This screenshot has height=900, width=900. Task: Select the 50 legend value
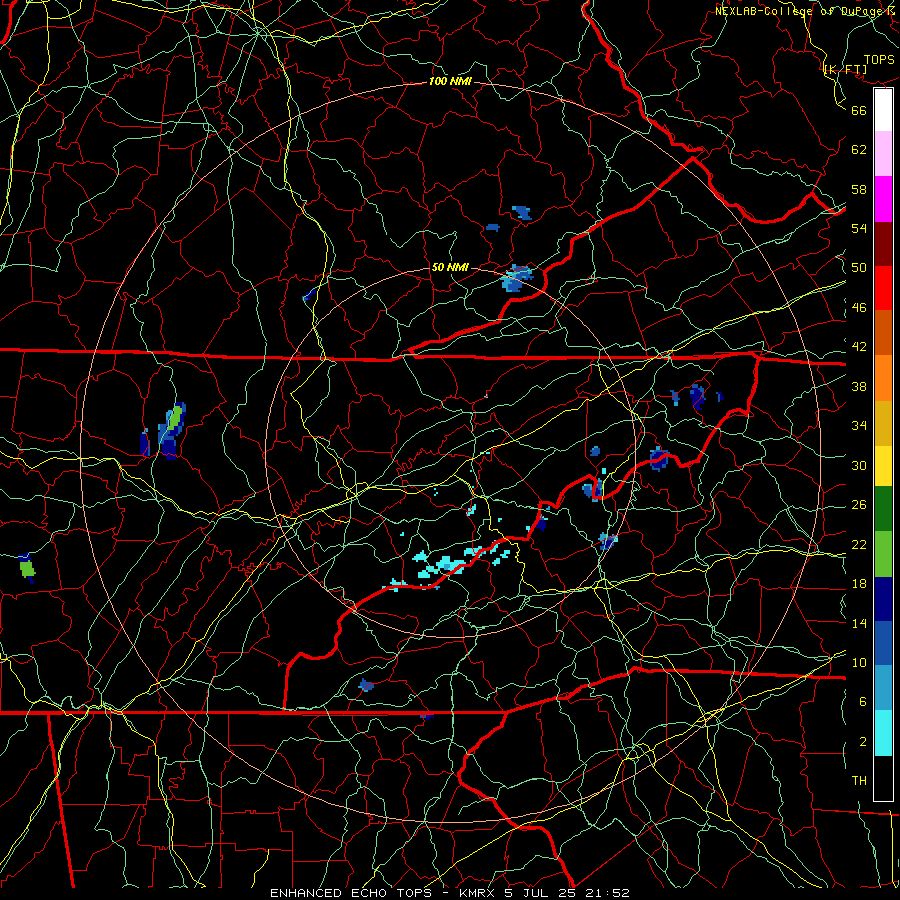[859, 267]
